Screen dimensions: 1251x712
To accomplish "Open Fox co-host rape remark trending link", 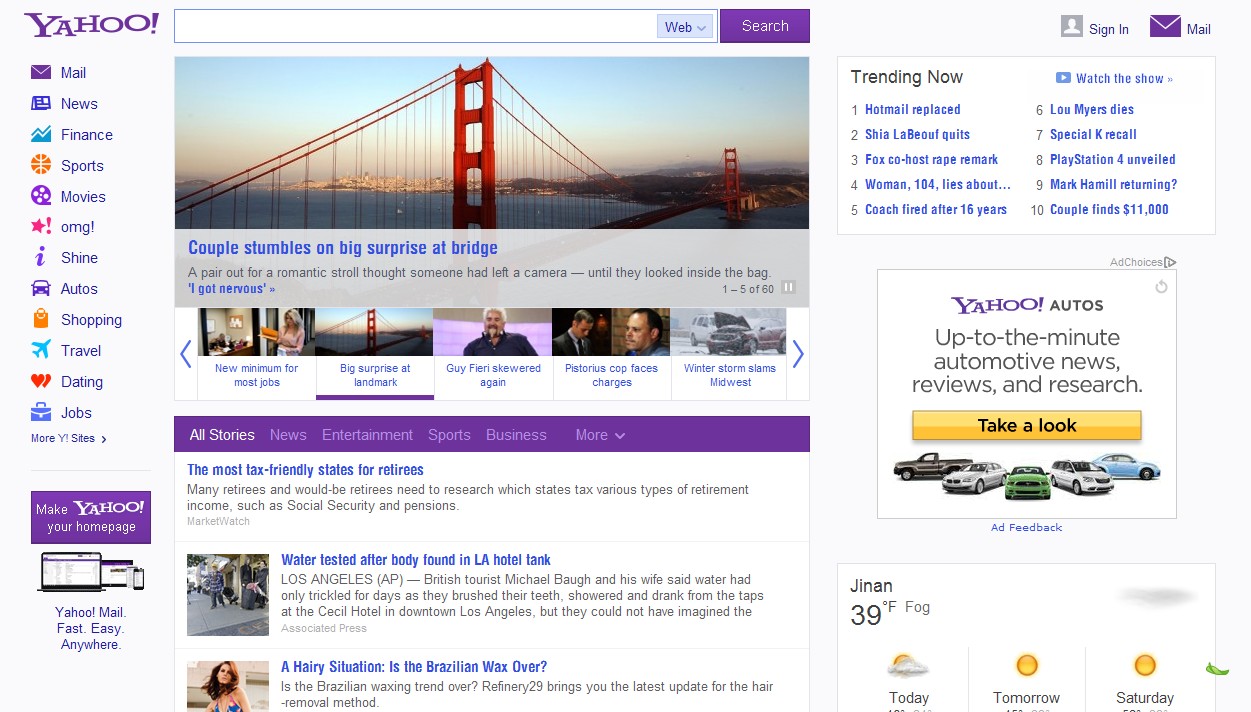I will 931,159.
